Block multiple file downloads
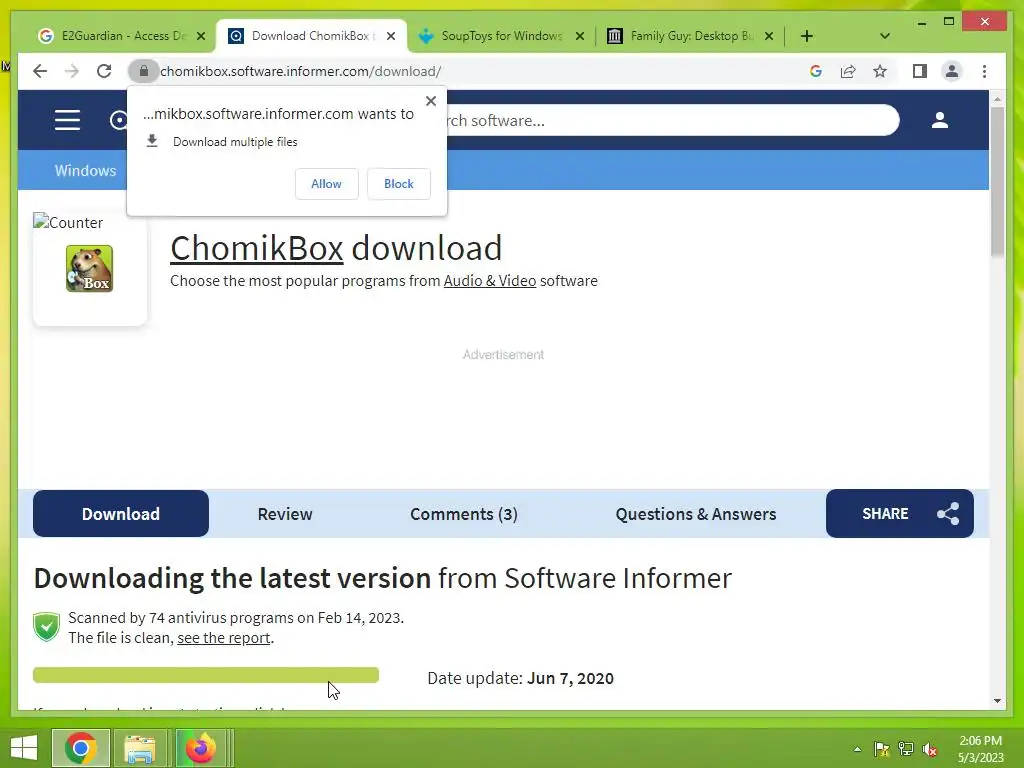Viewport: 1024px width, 768px height. [x=398, y=184]
